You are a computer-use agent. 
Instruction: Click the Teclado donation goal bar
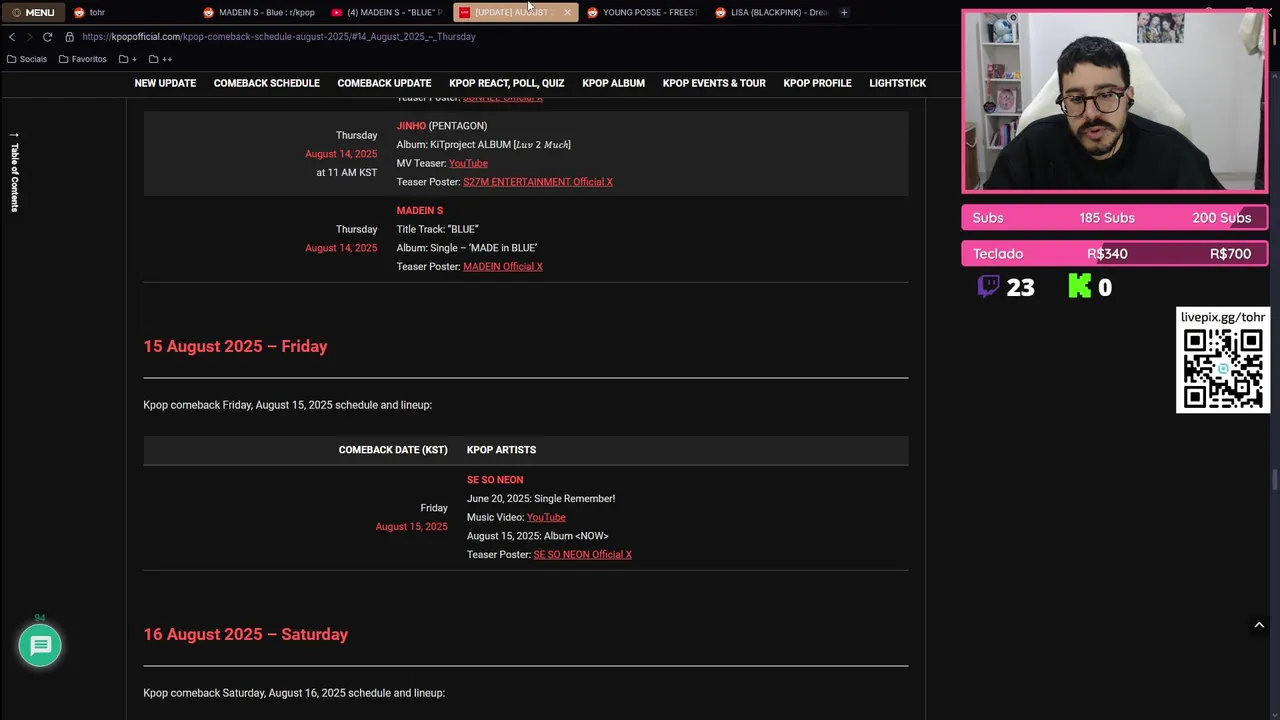tap(1115, 254)
